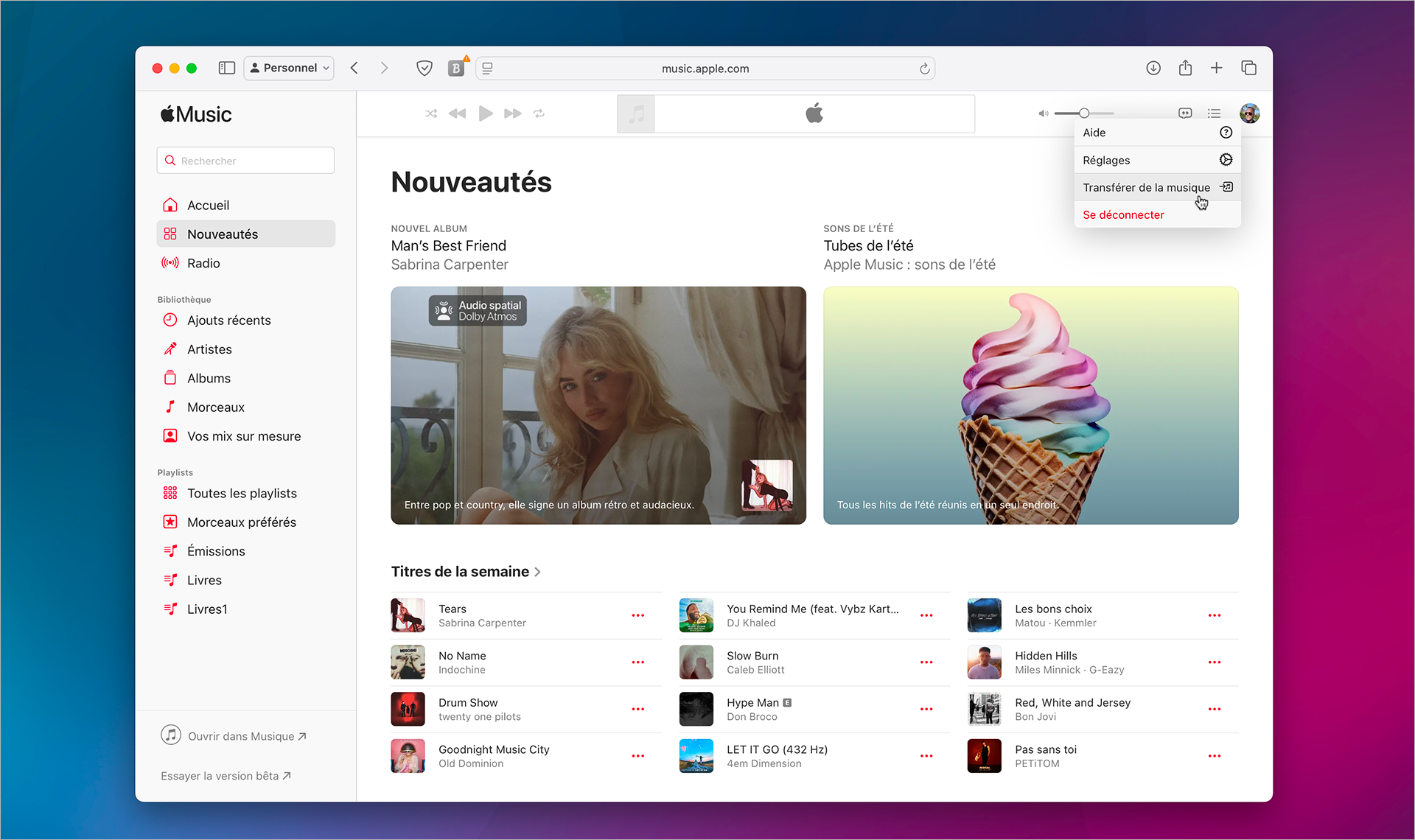
Task: Click Se déconnecter to sign out
Action: click(x=1157, y=214)
